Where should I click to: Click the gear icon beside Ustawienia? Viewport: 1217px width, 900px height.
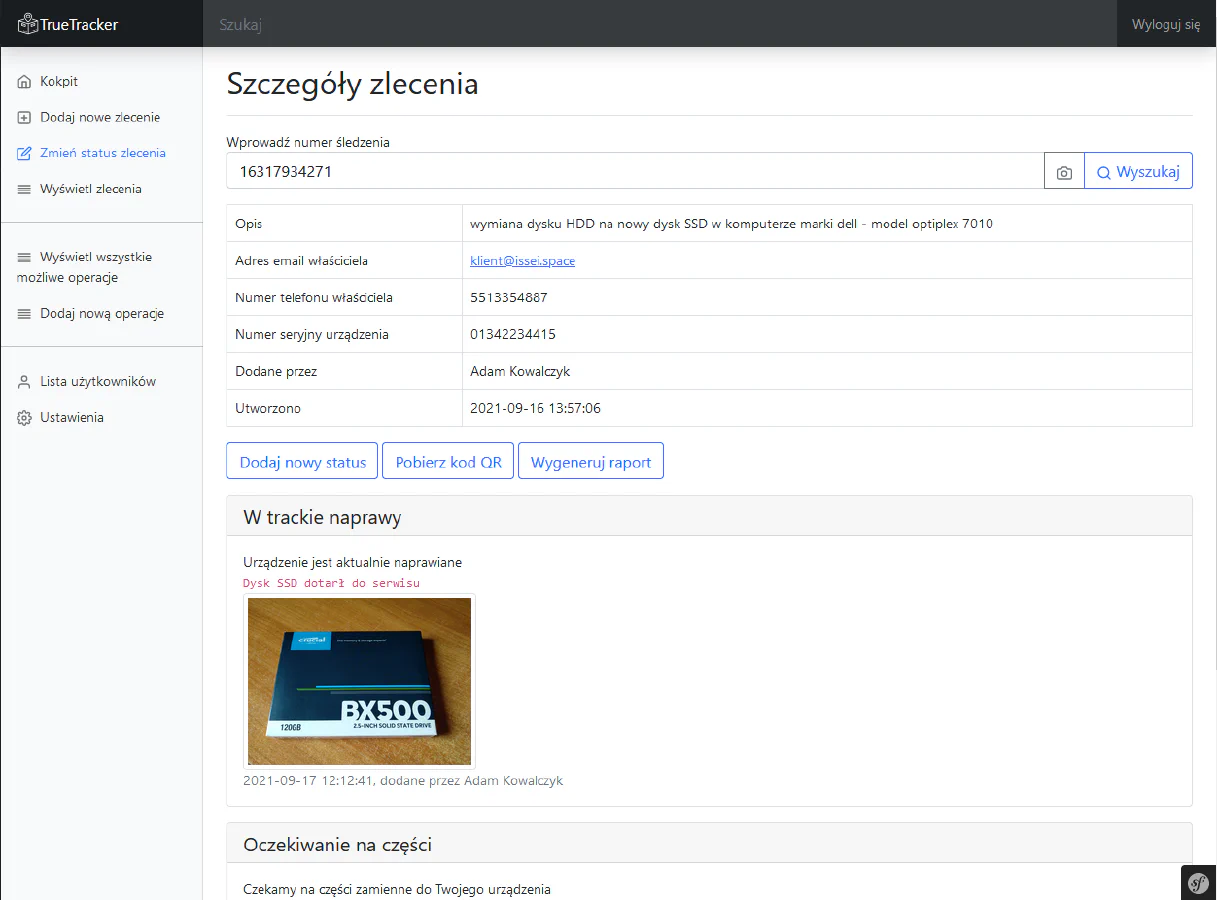25,418
